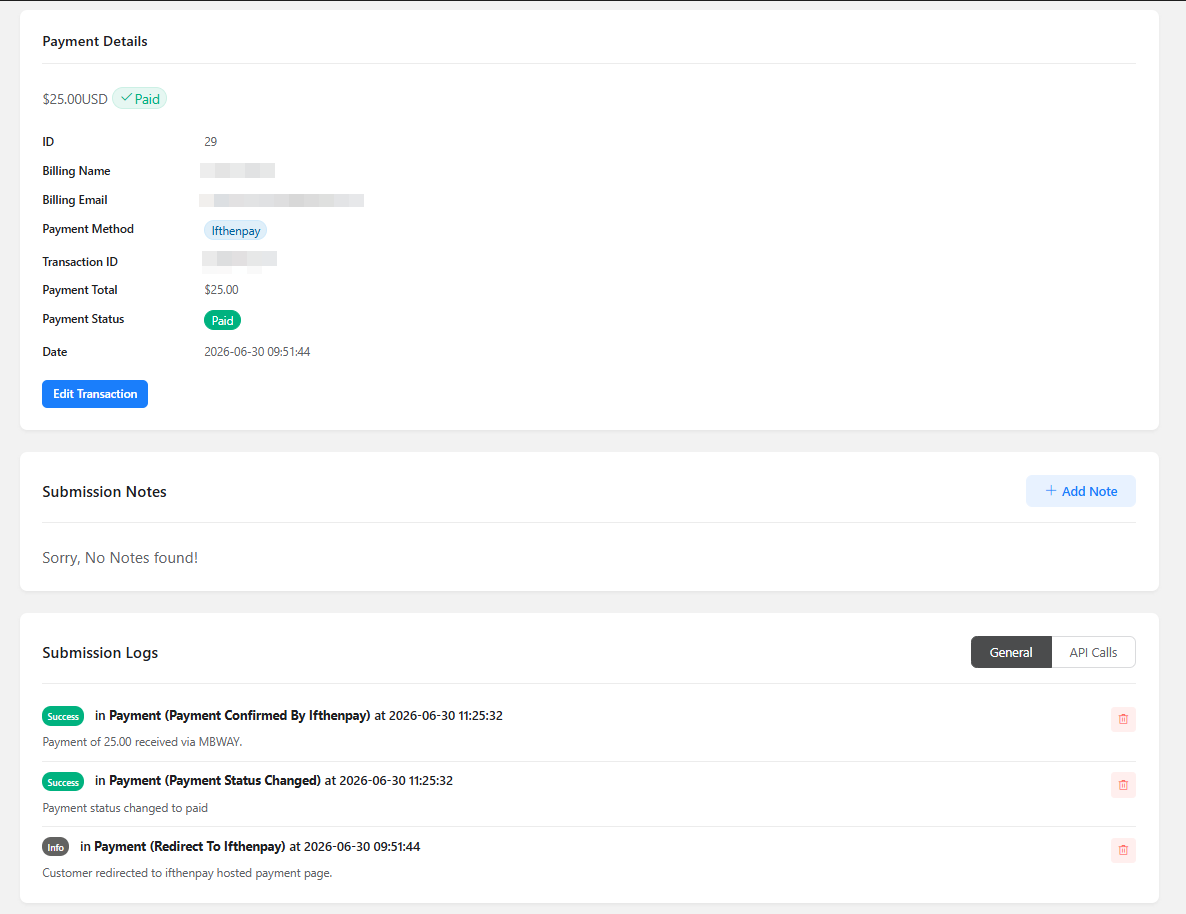The width and height of the screenshot is (1186, 914).
Task: Select the $25.00USD amount text
Action: (x=75, y=99)
